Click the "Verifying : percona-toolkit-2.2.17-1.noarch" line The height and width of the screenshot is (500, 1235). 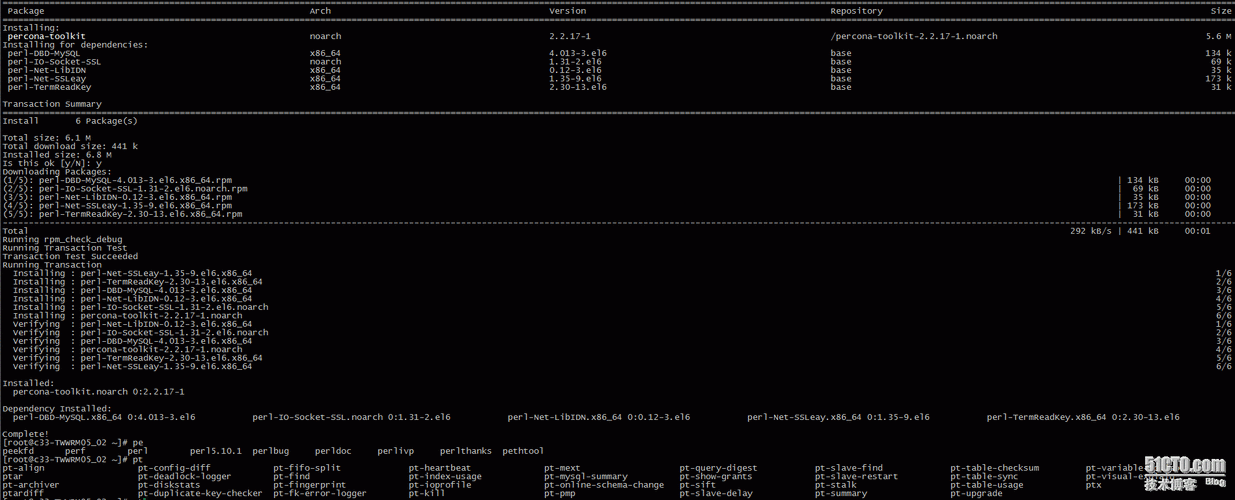point(127,350)
